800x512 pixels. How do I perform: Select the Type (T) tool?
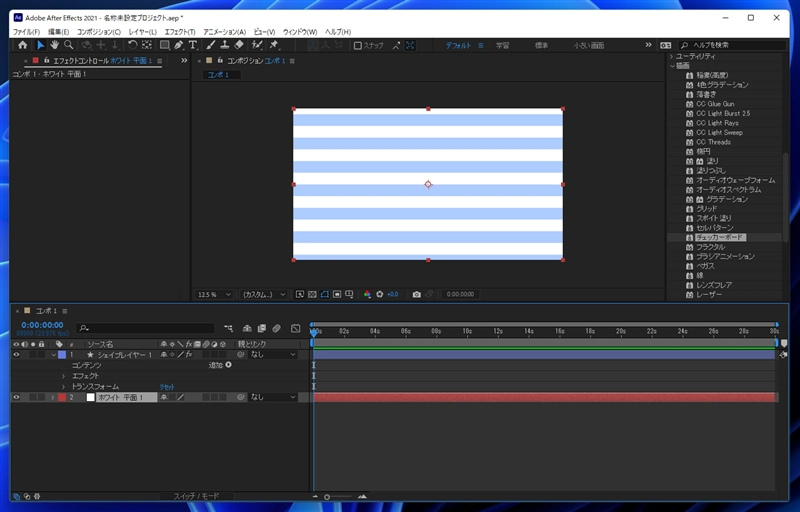[x=193, y=45]
